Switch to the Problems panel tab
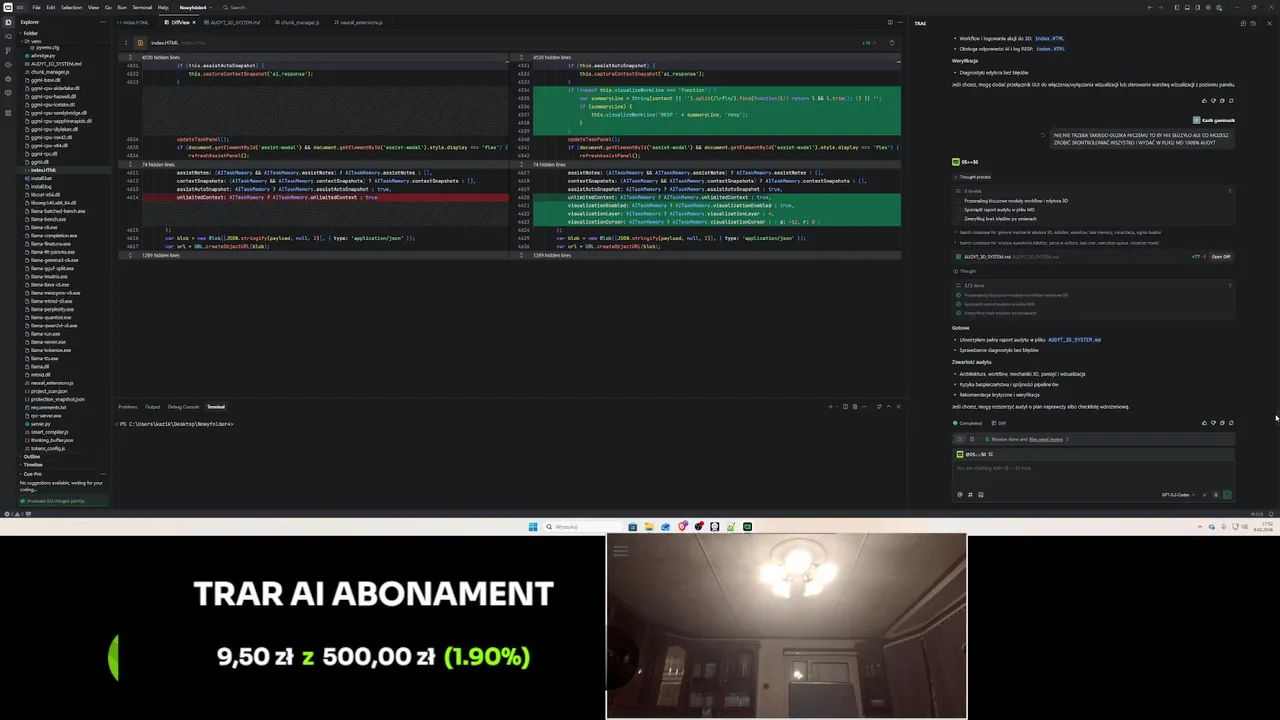The height and width of the screenshot is (720, 1280). pos(127,407)
